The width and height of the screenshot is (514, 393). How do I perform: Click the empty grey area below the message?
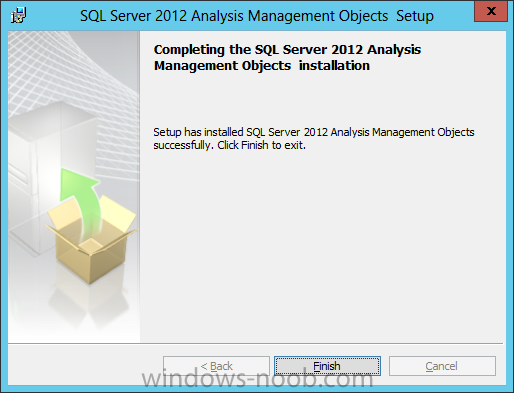320,247
